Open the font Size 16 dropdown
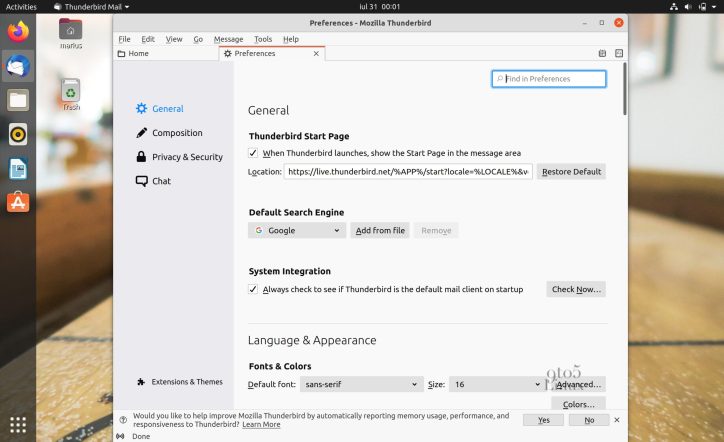724x442 pixels. [496, 384]
